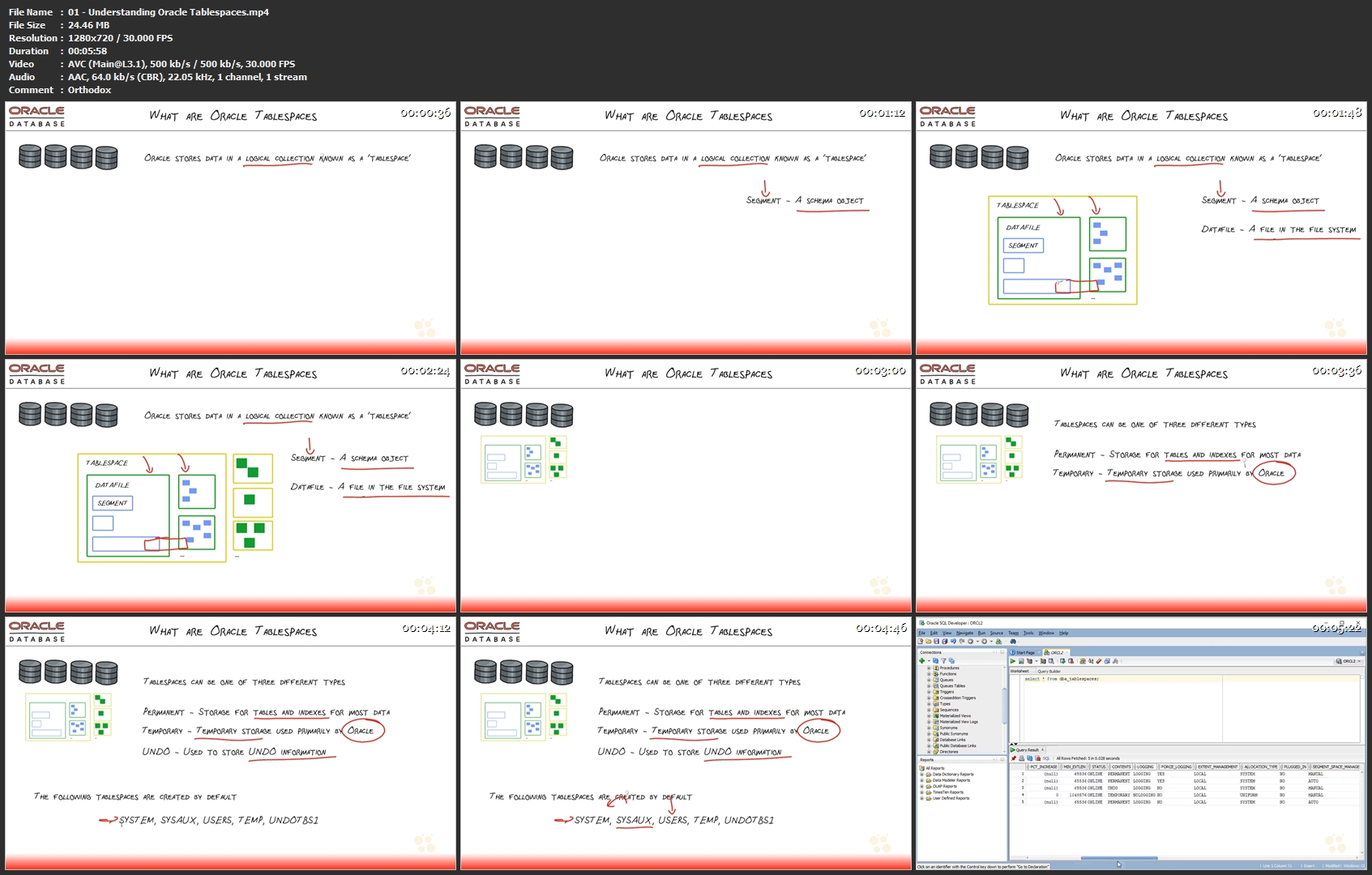The image size is (1372, 875).
Task: Select the Query Result tab
Action: tap(1027, 749)
